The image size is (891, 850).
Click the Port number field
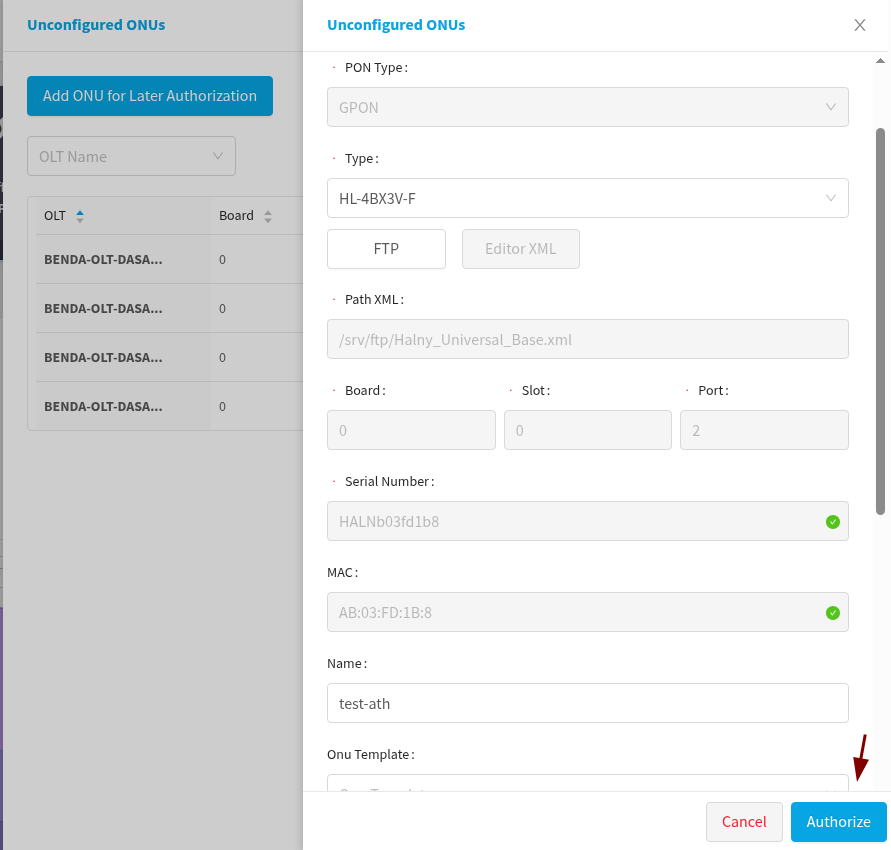[x=763, y=430]
